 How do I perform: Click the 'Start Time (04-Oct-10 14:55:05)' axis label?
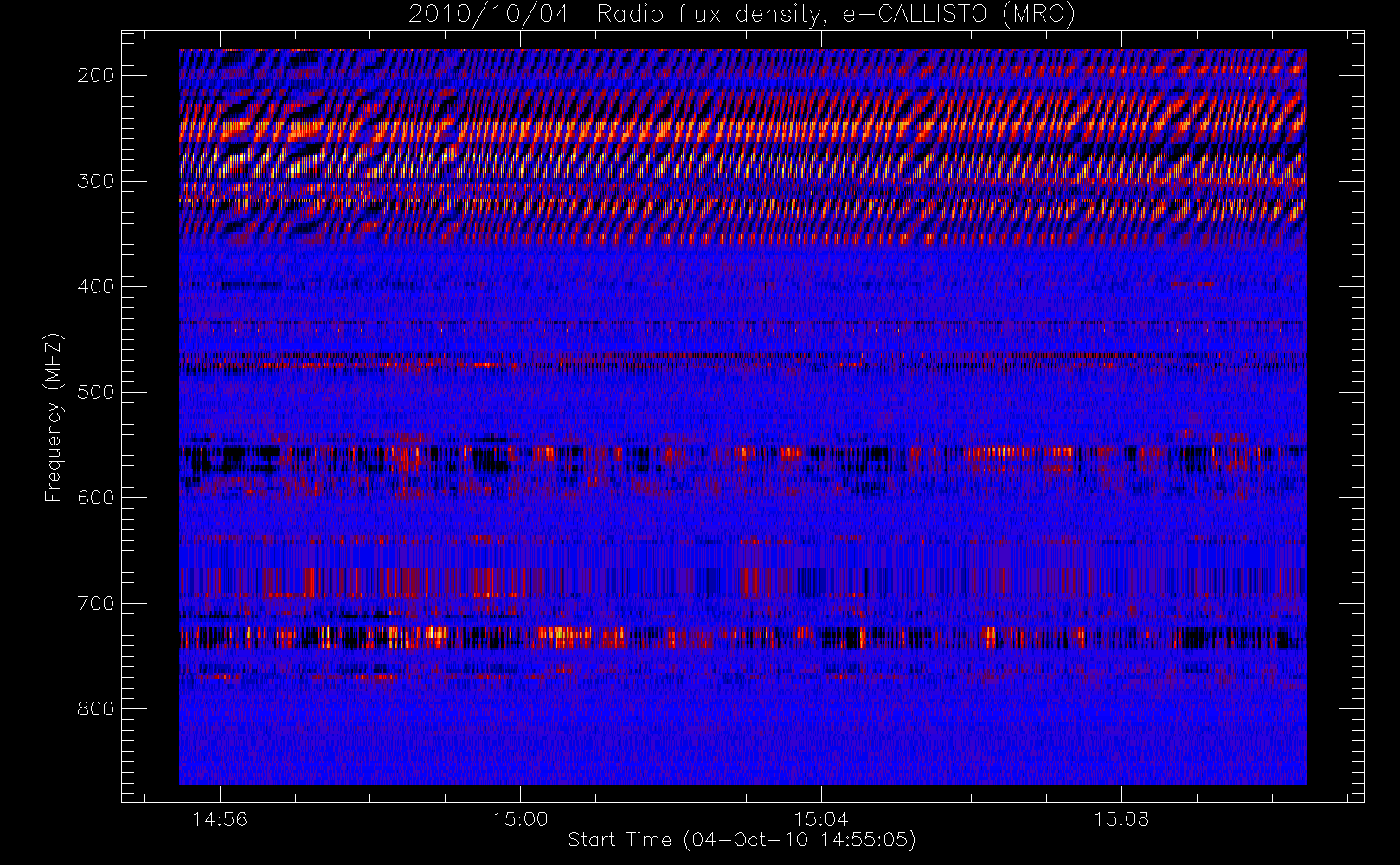[742, 840]
